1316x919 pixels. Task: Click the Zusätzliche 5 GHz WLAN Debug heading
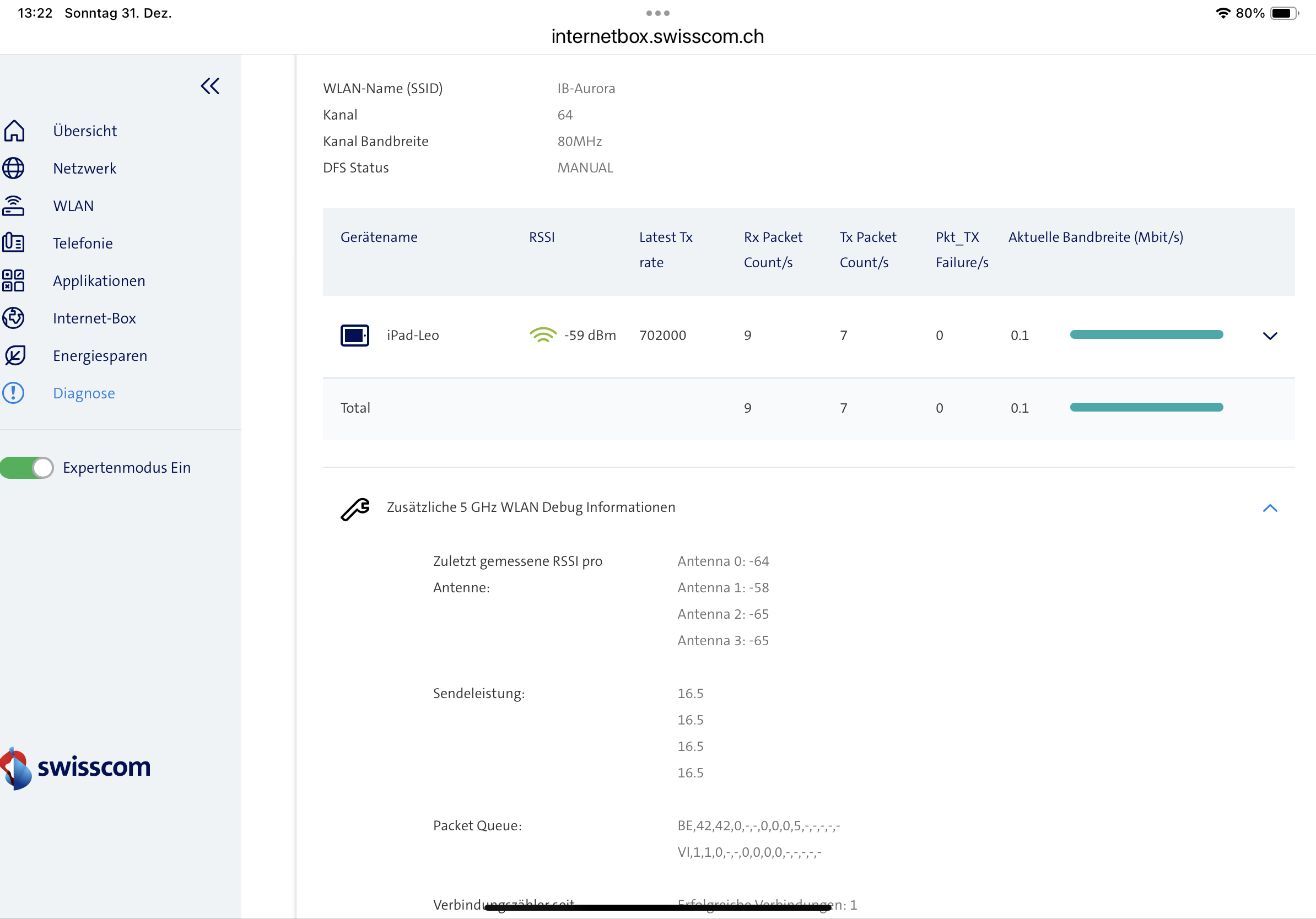(x=531, y=507)
